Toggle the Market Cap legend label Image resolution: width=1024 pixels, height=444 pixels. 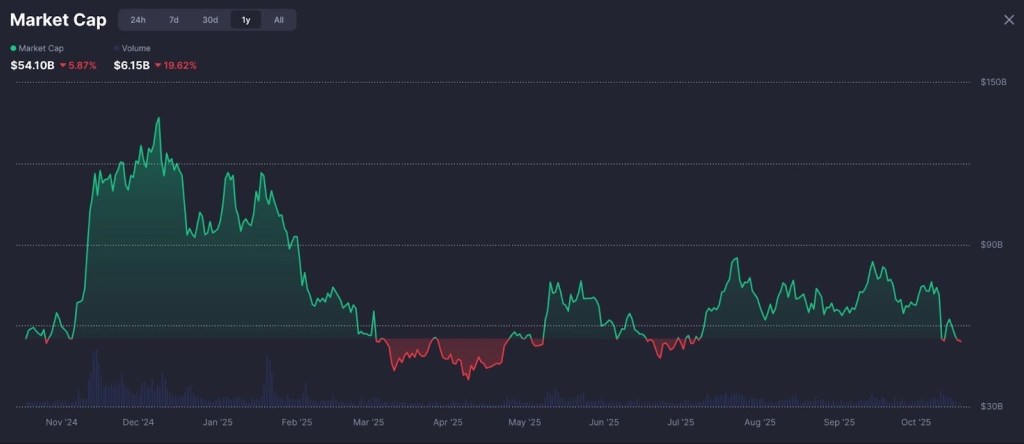40,48
